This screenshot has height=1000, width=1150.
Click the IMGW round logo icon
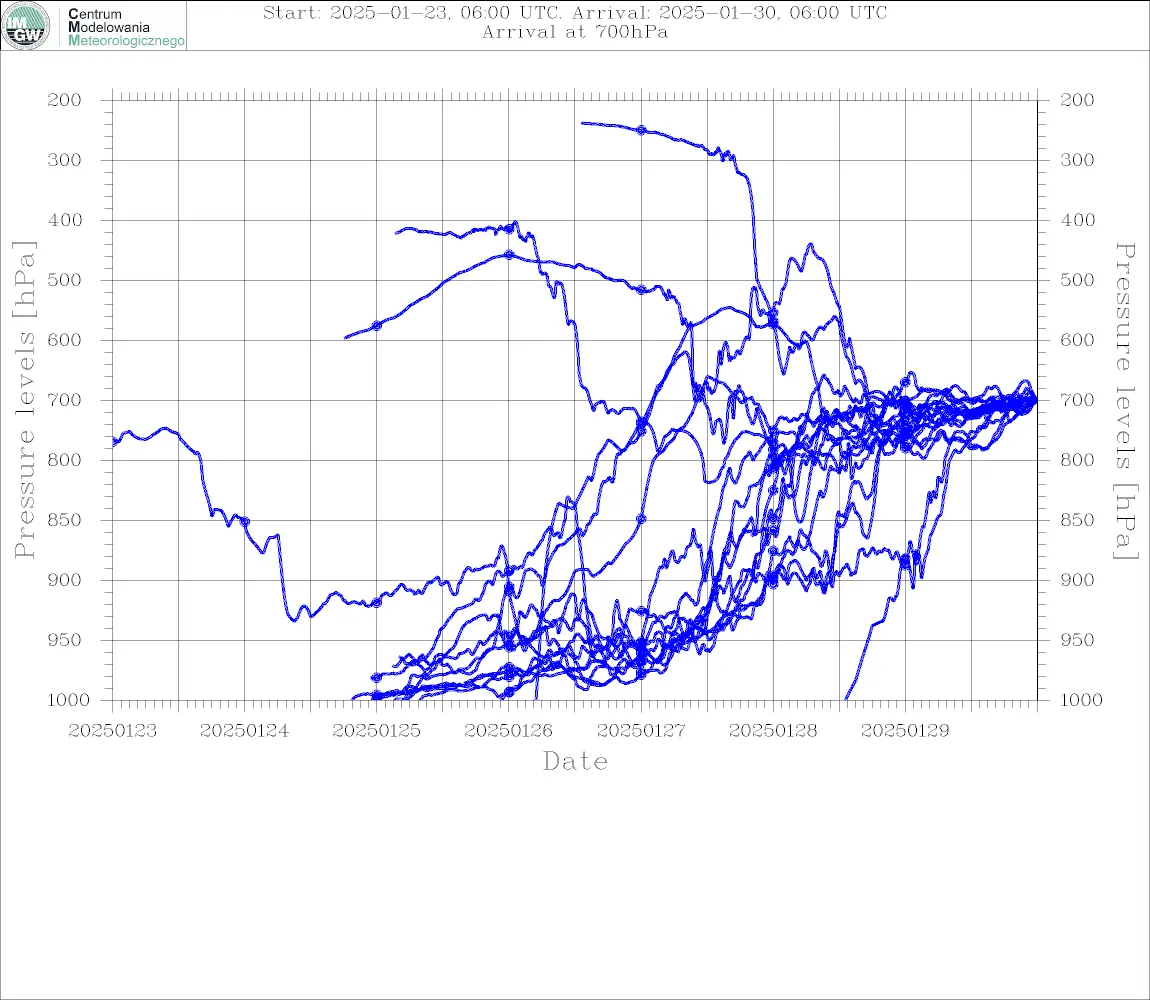tap(26, 26)
